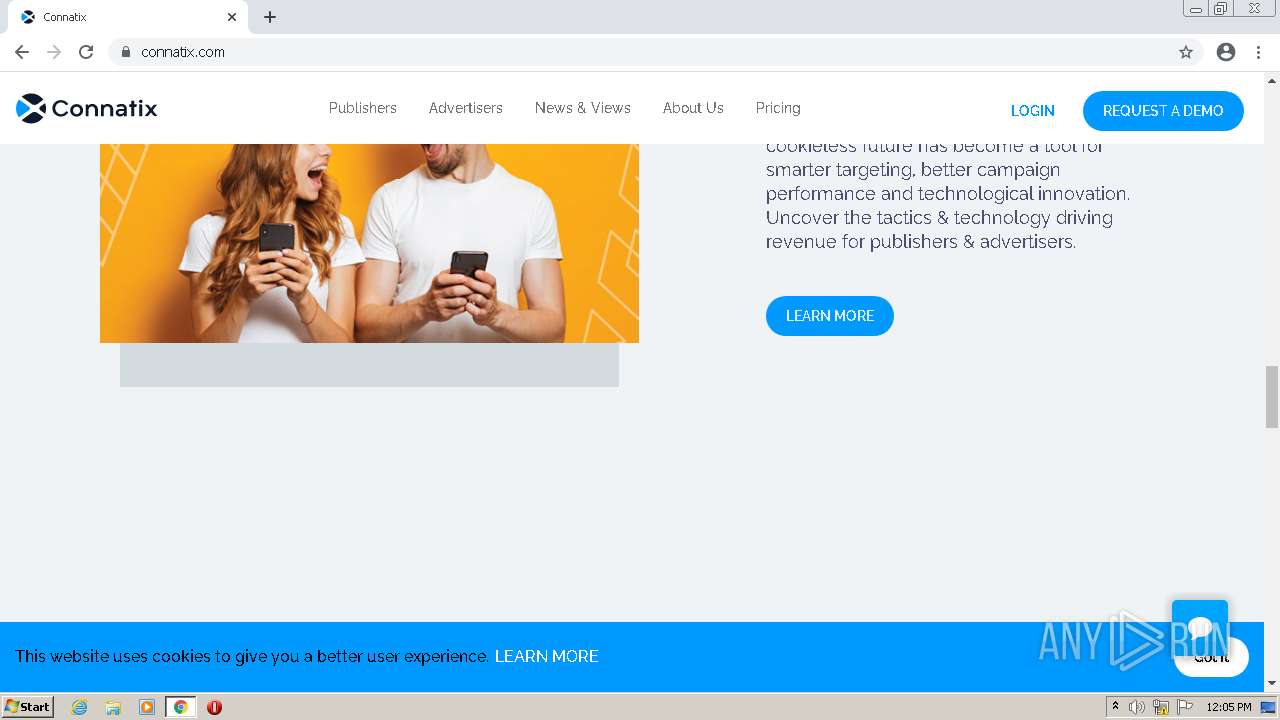Image resolution: width=1280 pixels, height=720 pixels.
Task: Click REQUEST A DEMO button
Action: point(1163,111)
